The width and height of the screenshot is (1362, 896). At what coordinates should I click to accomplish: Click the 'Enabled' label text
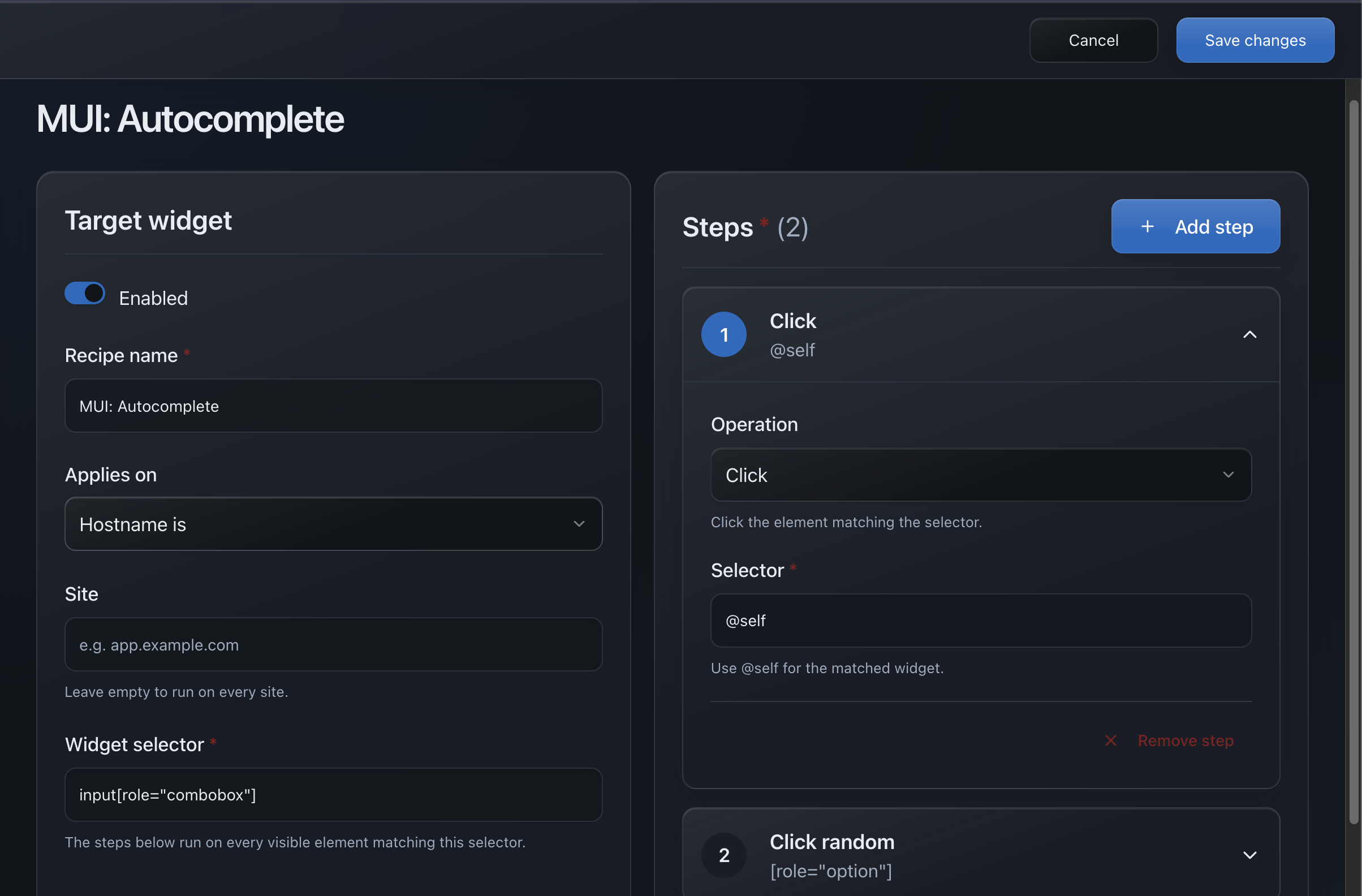pos(153,298)
